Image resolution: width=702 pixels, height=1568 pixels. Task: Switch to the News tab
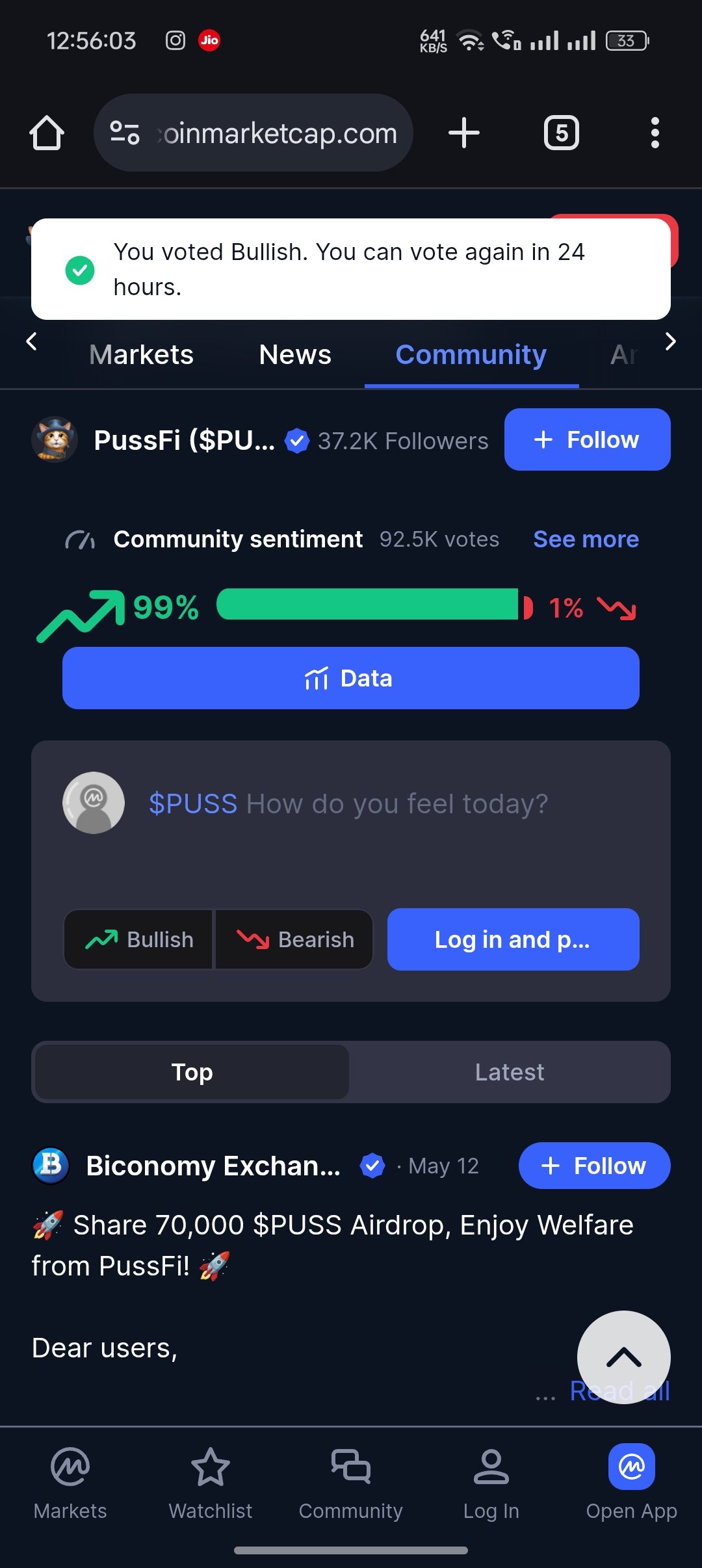pos(295,355)
